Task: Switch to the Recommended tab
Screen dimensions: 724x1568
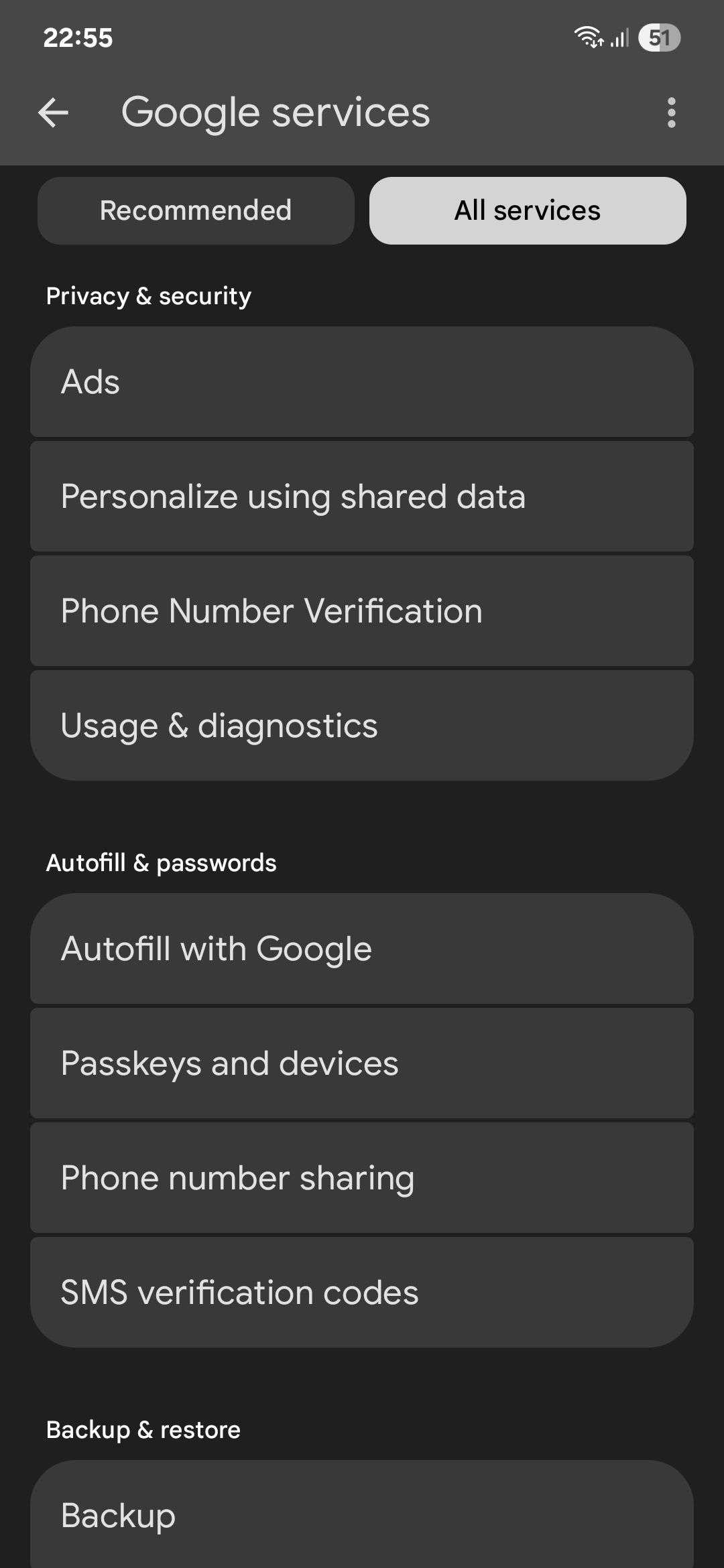Action: [195, 210]
